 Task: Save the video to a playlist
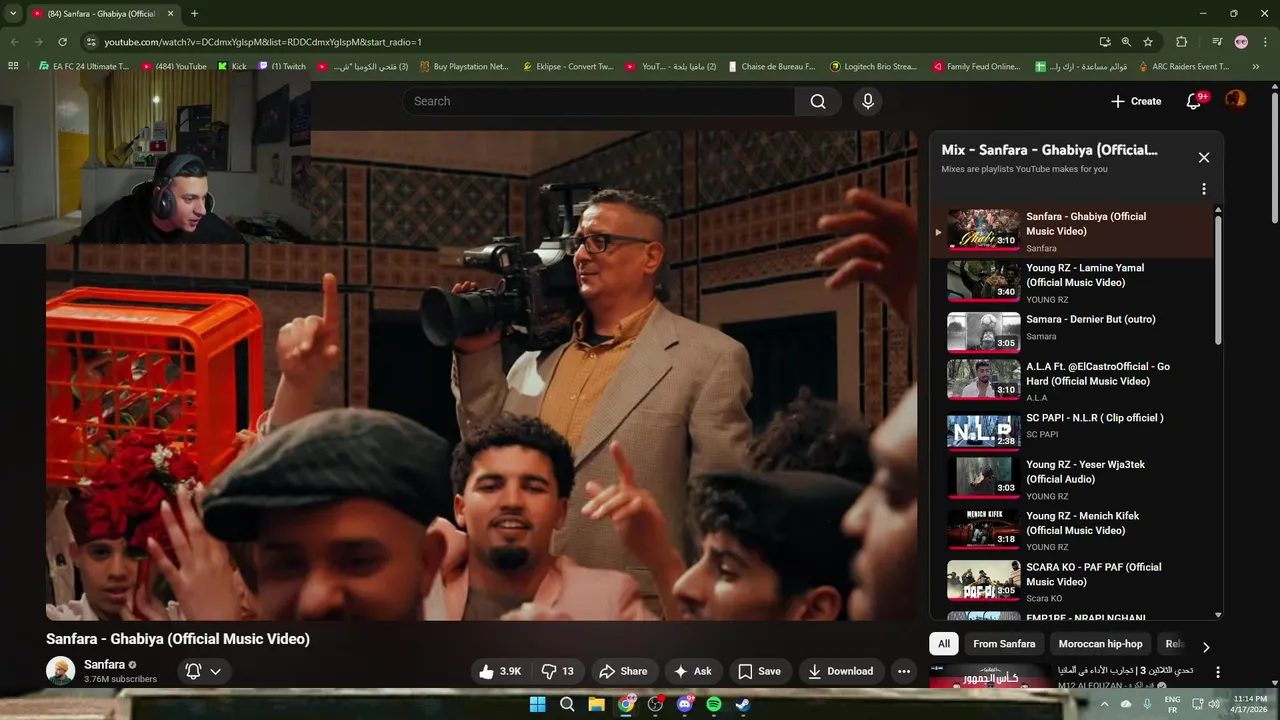point(760,671)
